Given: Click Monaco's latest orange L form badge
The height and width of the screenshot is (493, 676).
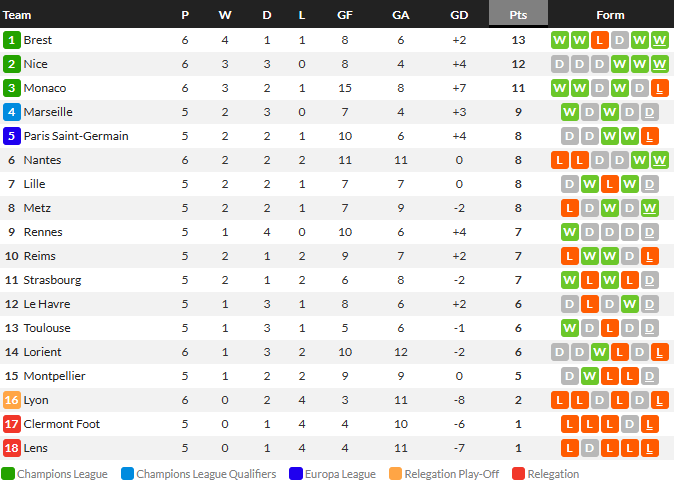Looking at the screenshot, I should pyautogui.click(x=660, y=88).
